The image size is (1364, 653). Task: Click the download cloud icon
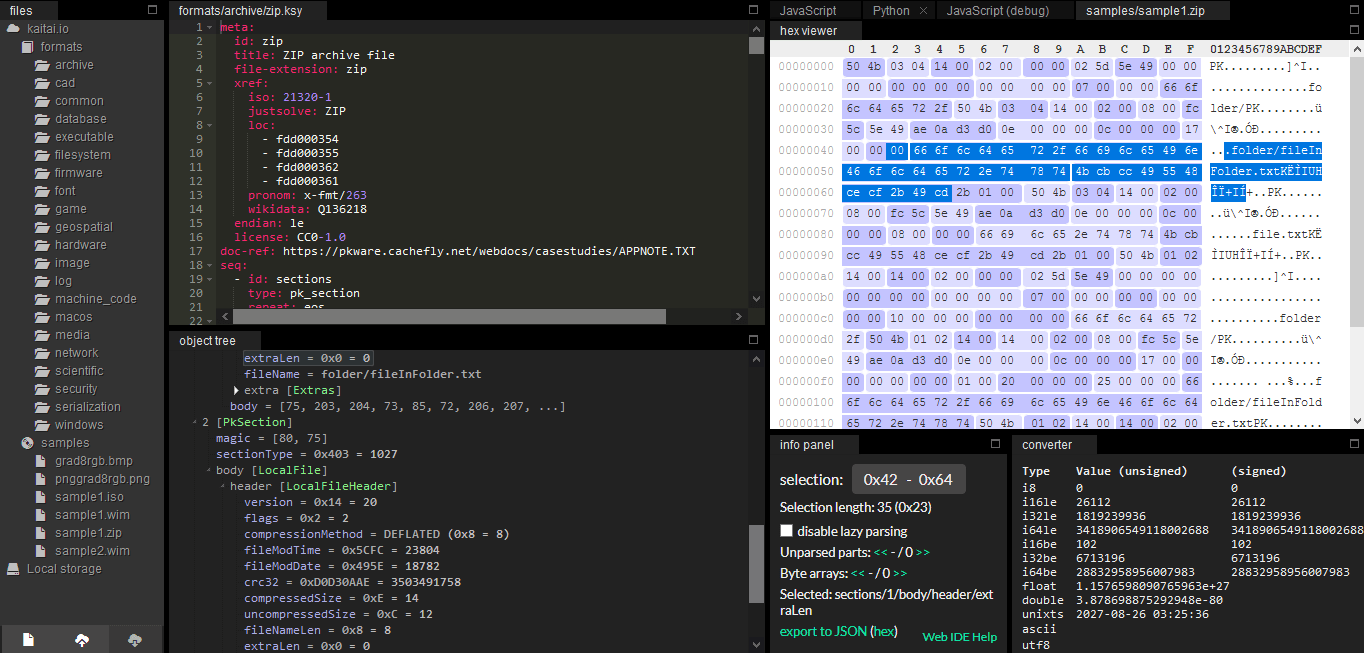pos(135,639)
